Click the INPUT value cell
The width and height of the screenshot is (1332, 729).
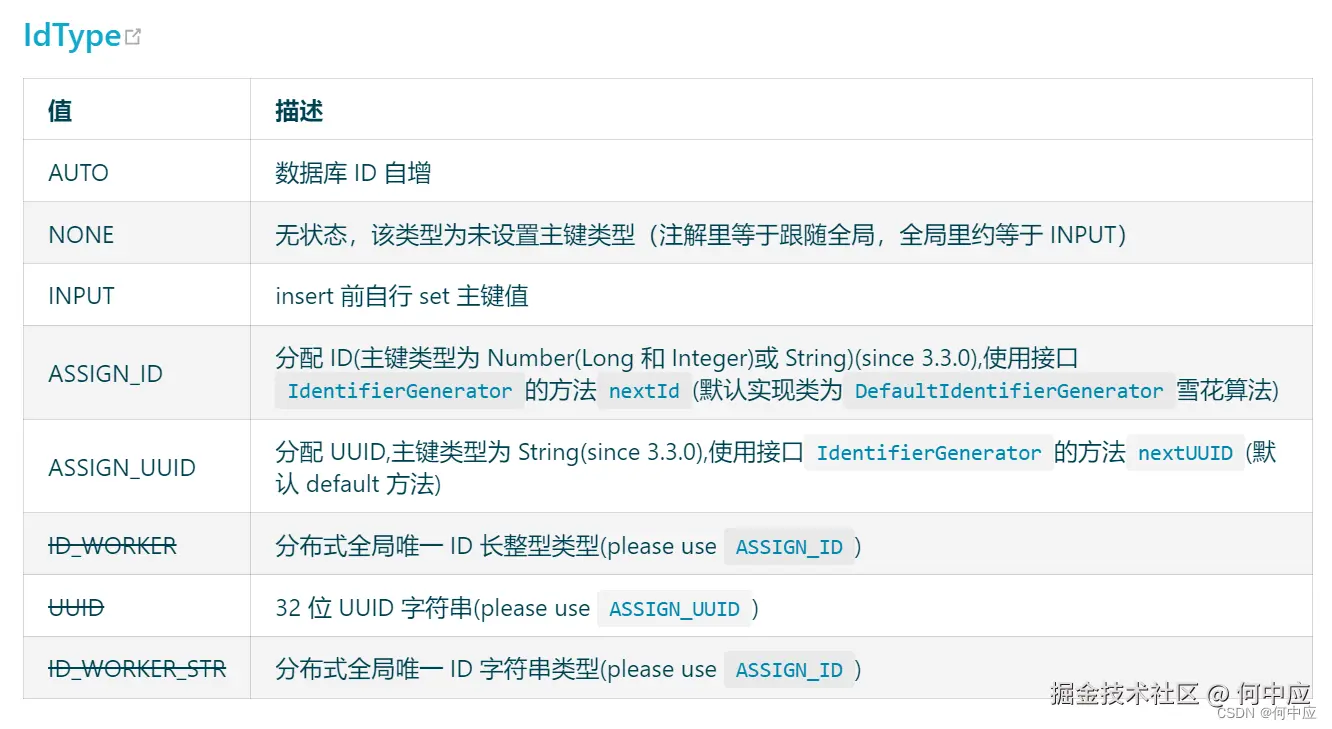point(81,296)
